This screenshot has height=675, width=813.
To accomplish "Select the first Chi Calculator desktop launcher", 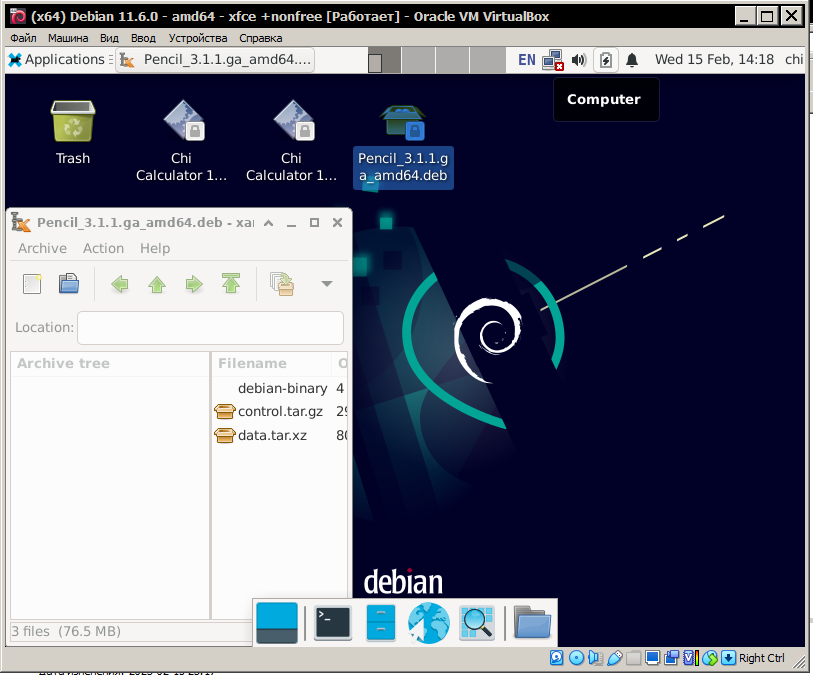I will coord(181,140).
